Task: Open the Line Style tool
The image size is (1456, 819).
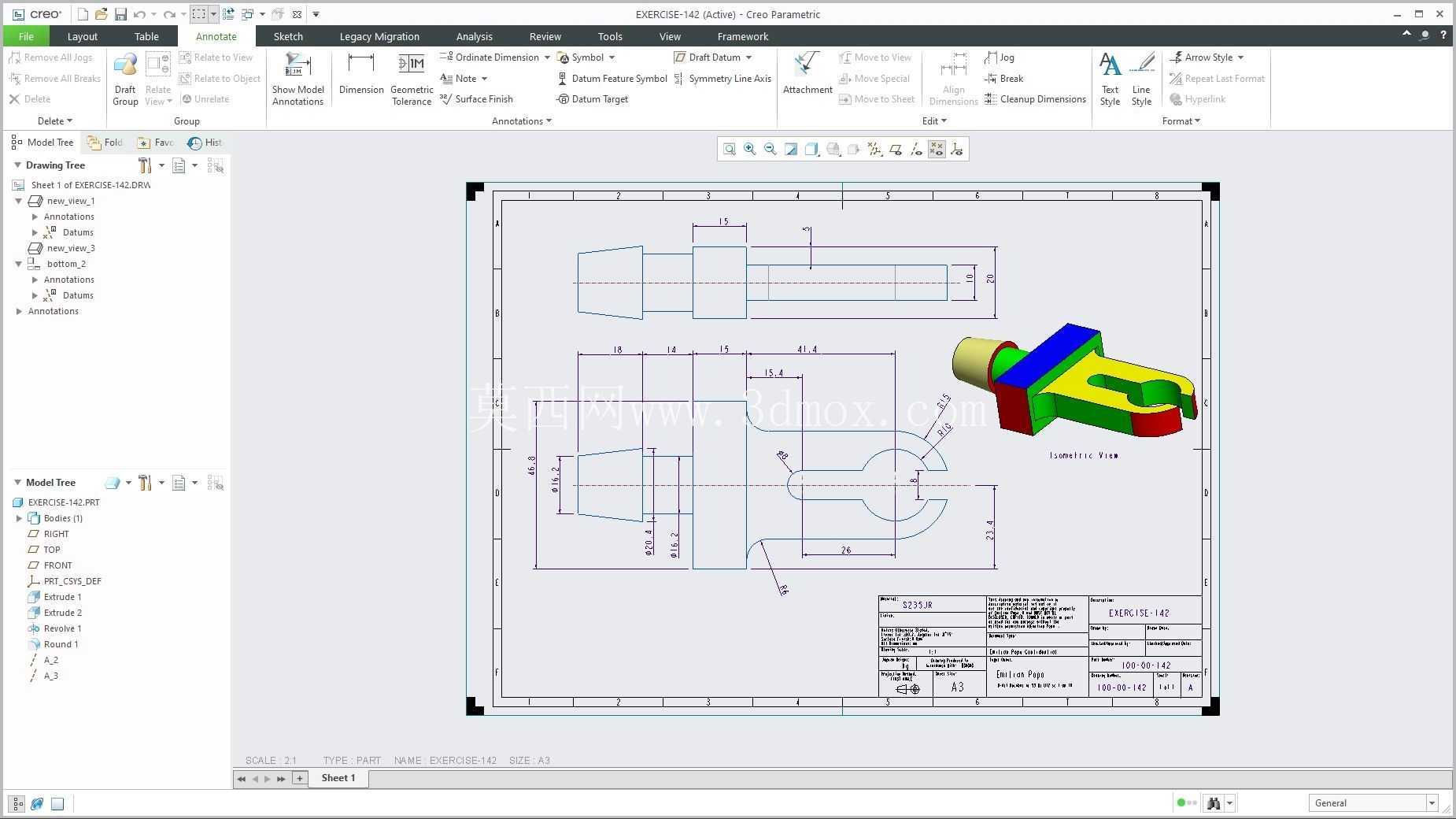Action: [x=1141, y=79]
